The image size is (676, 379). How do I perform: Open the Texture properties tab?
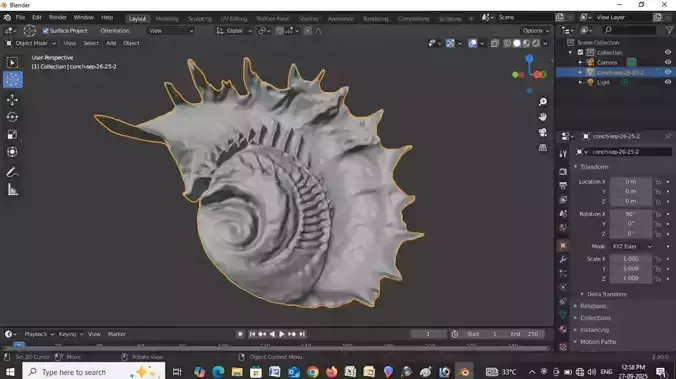(563, 347)
